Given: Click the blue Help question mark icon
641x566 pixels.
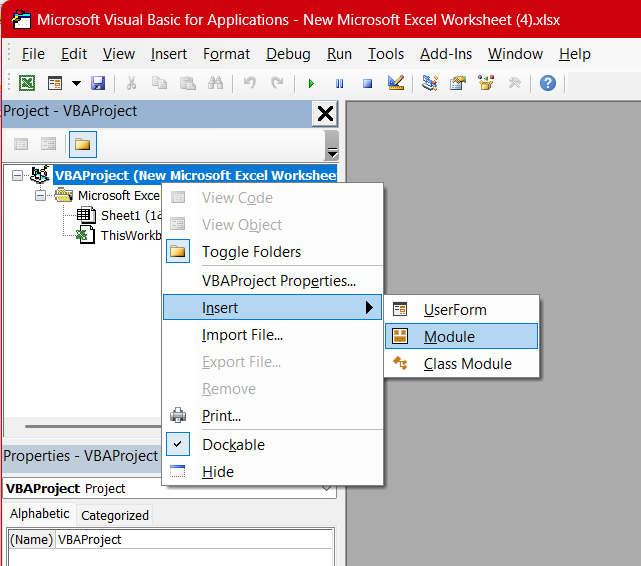Looking at the screenshot, I should [x=548, y=83].
